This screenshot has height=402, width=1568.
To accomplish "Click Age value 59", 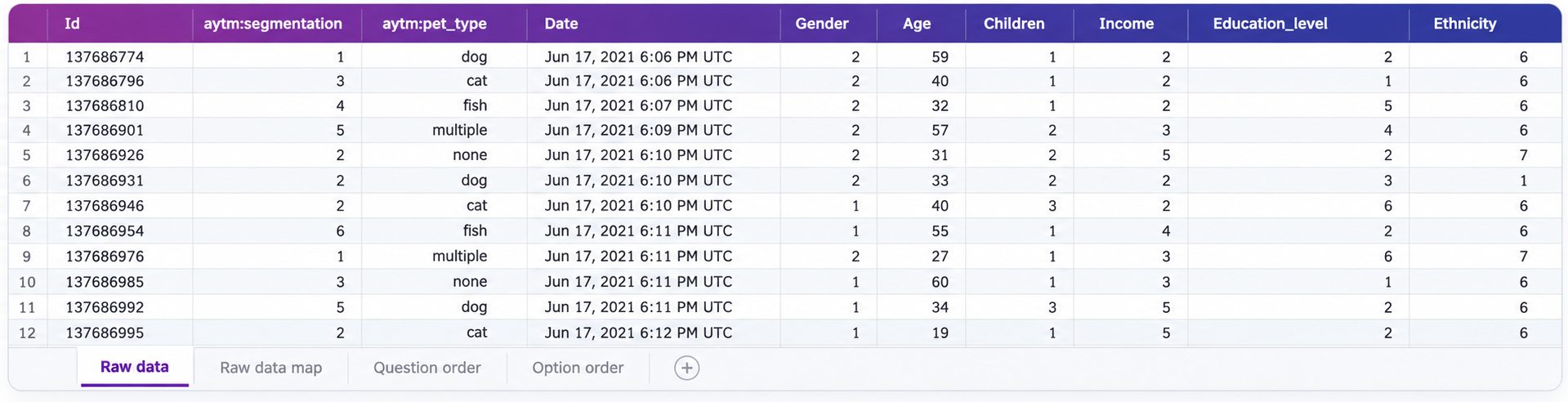I will point(940,57).
